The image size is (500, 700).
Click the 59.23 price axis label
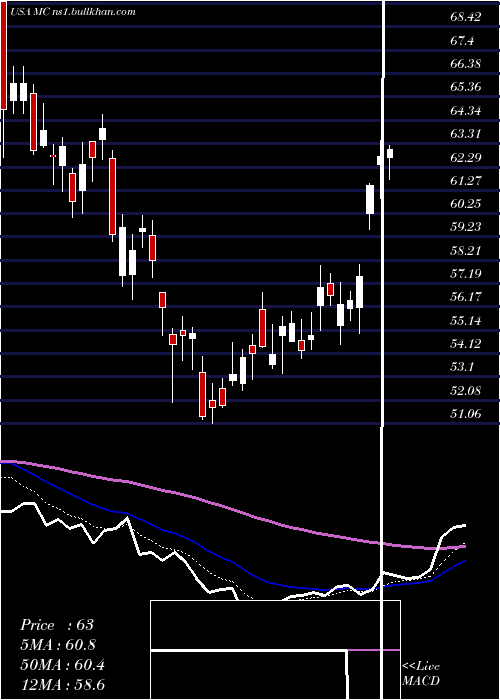point(466,227)
